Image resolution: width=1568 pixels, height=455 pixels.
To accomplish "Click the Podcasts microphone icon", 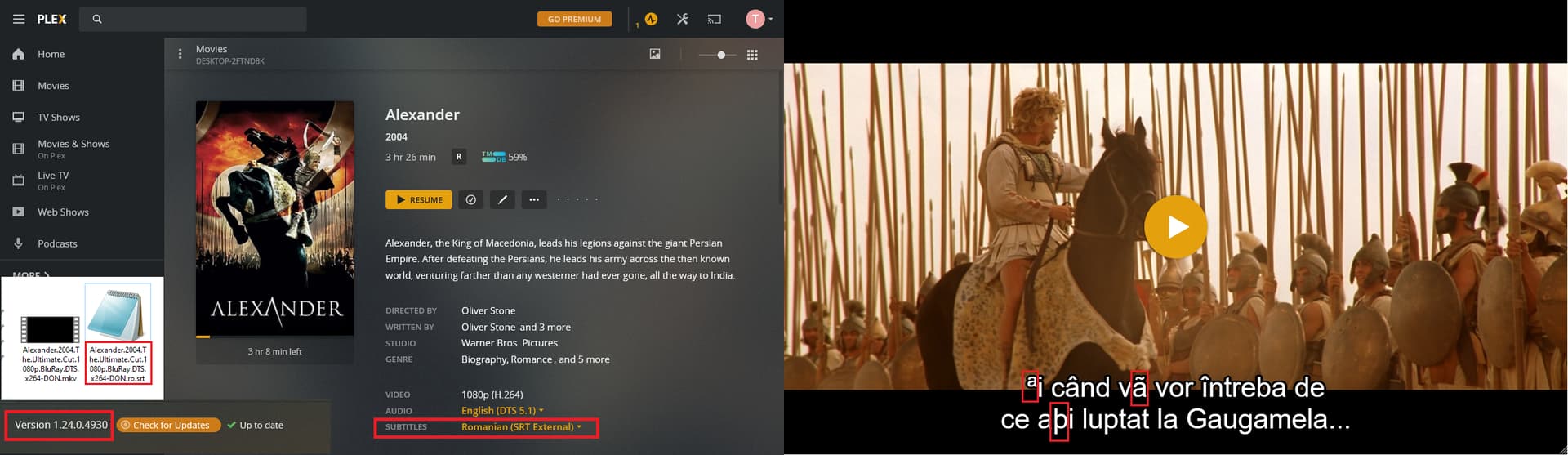I will 18,244.
